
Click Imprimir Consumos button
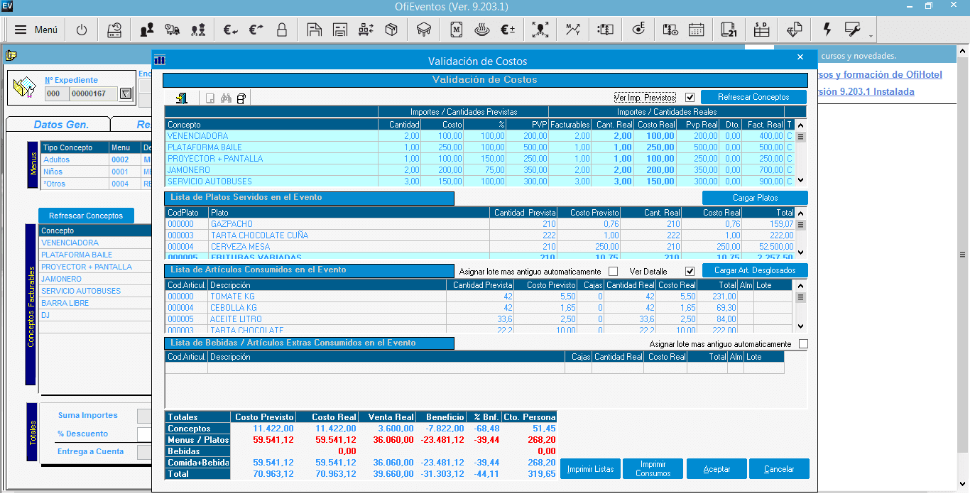point(653,469)
